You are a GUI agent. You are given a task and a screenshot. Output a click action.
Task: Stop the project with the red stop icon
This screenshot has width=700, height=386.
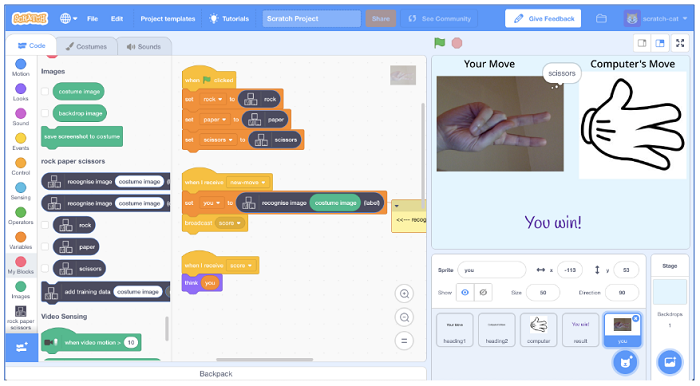(x=457, y=43)
